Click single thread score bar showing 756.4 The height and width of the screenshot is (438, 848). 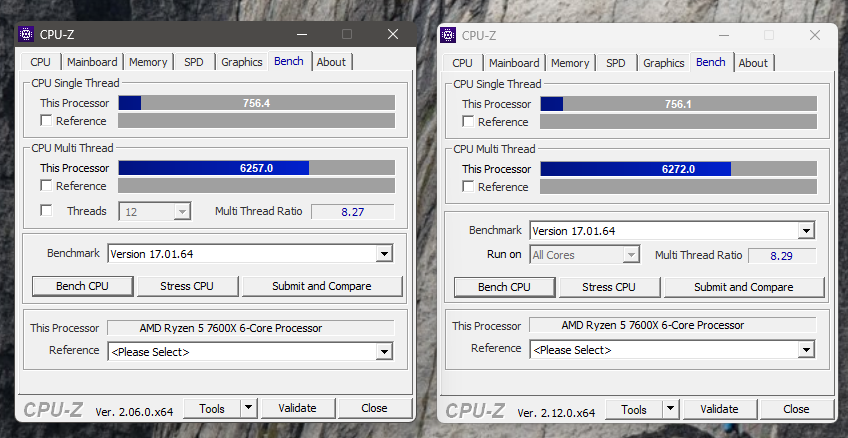tap(256, 103)
